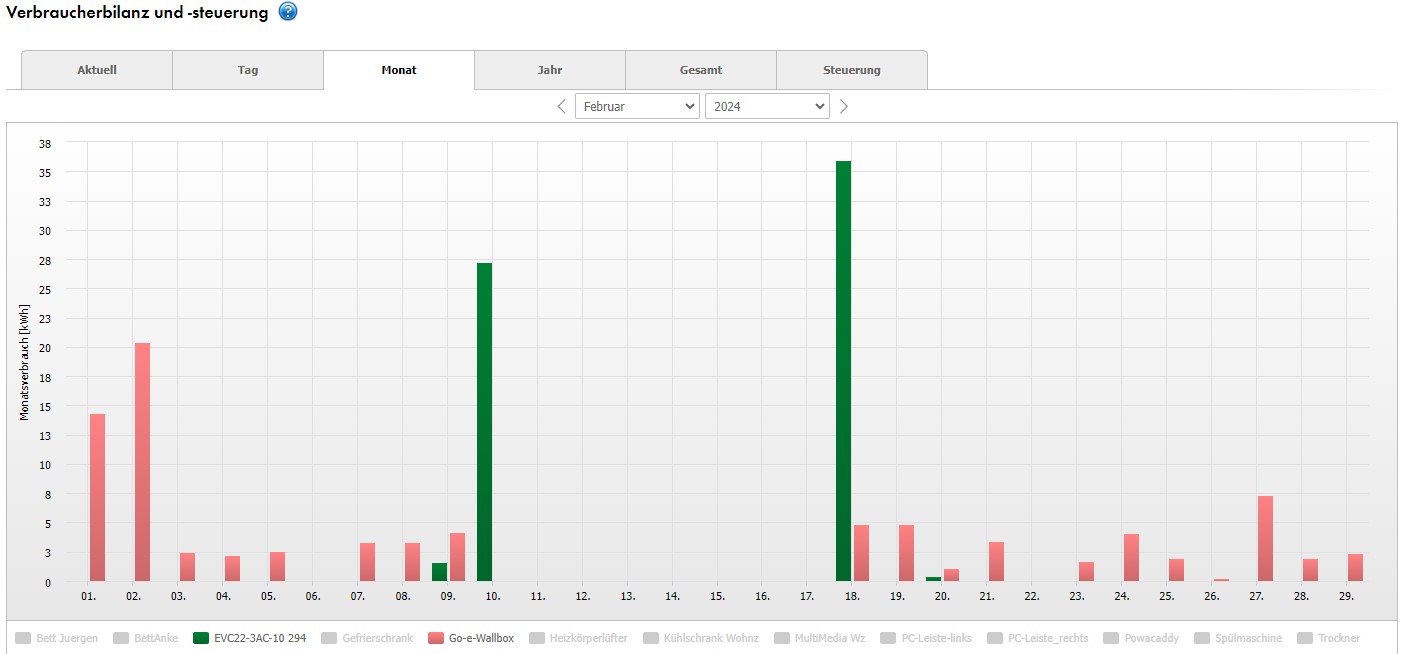Click the "18." day label on the x-axis
Image resolution: width=1406 pixels, height=654 pixels.
tap(852, 596)
